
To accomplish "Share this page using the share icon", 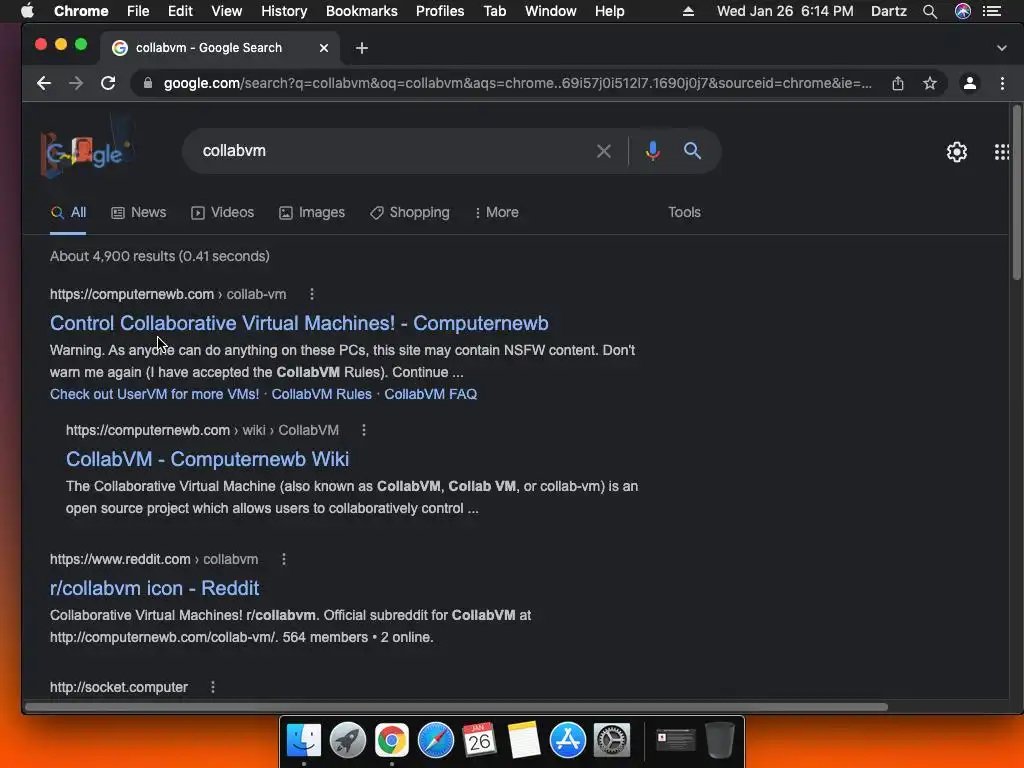I will point(898,83).
